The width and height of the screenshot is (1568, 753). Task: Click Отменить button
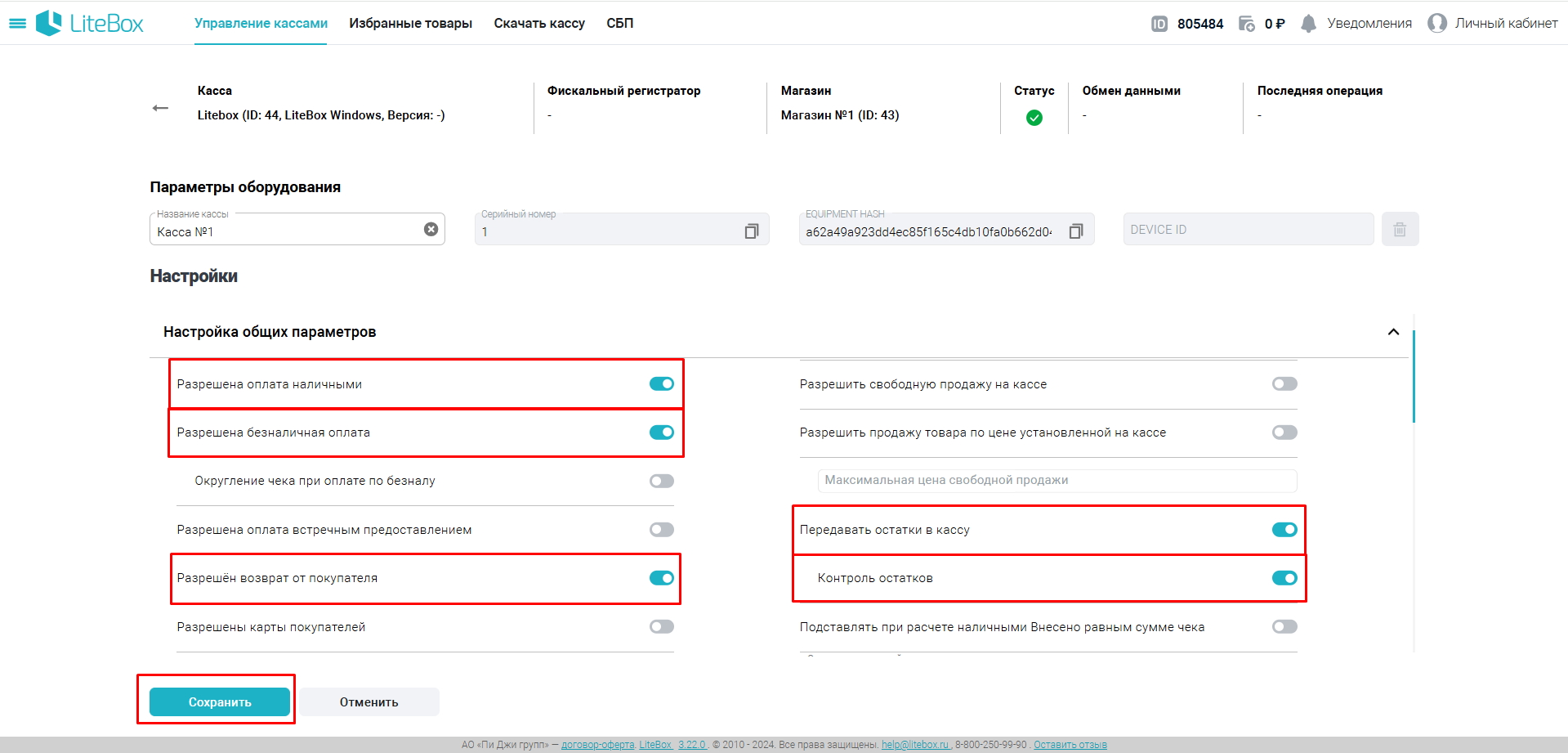coord(369,702)
